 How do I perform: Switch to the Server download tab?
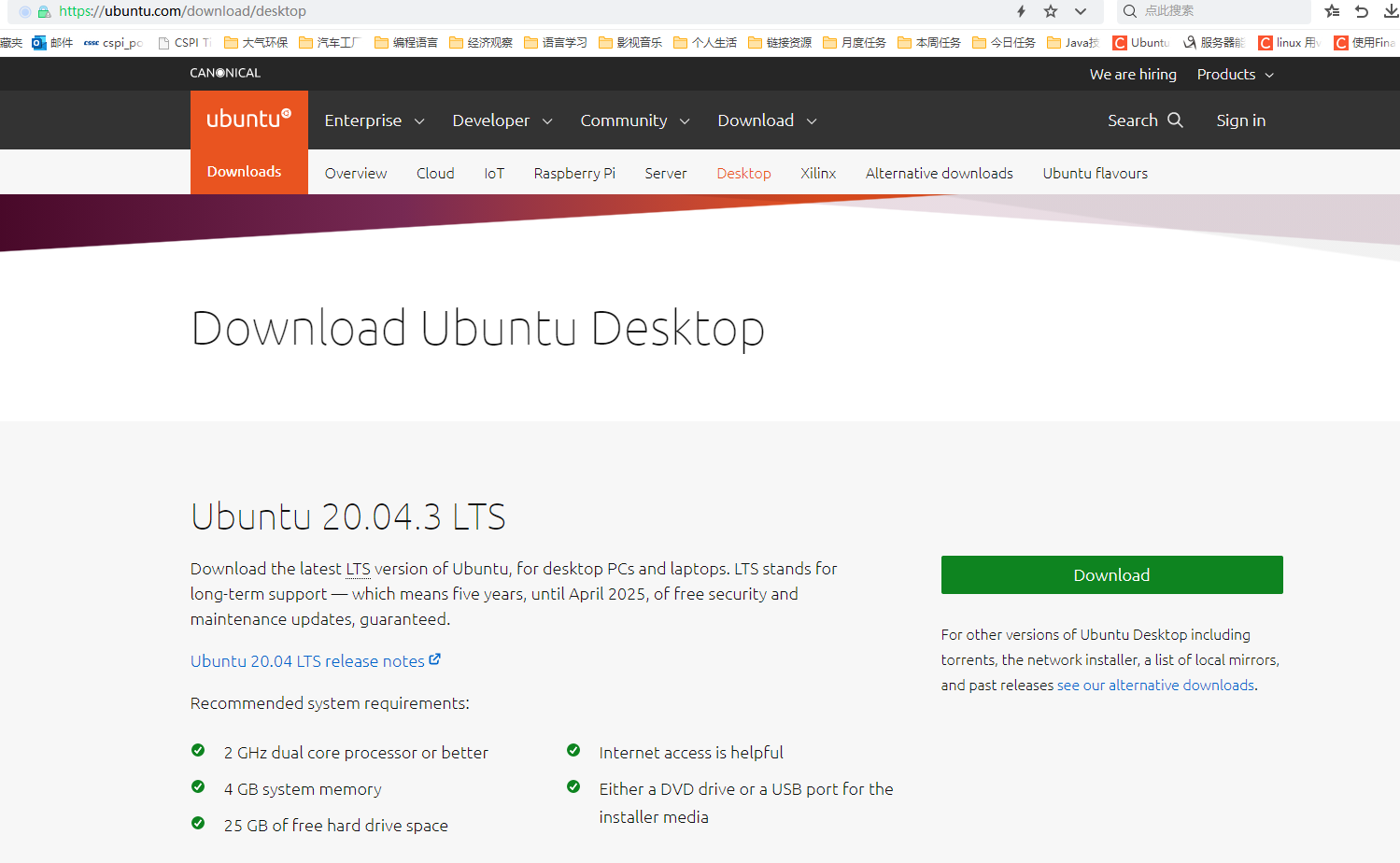tap(665, 173)
